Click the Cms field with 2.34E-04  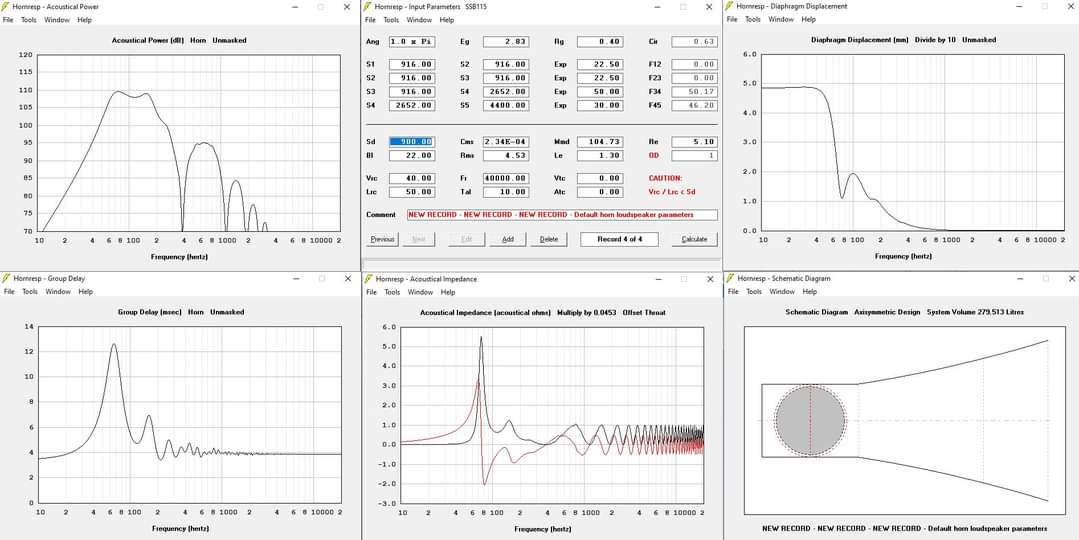(506, 142)
